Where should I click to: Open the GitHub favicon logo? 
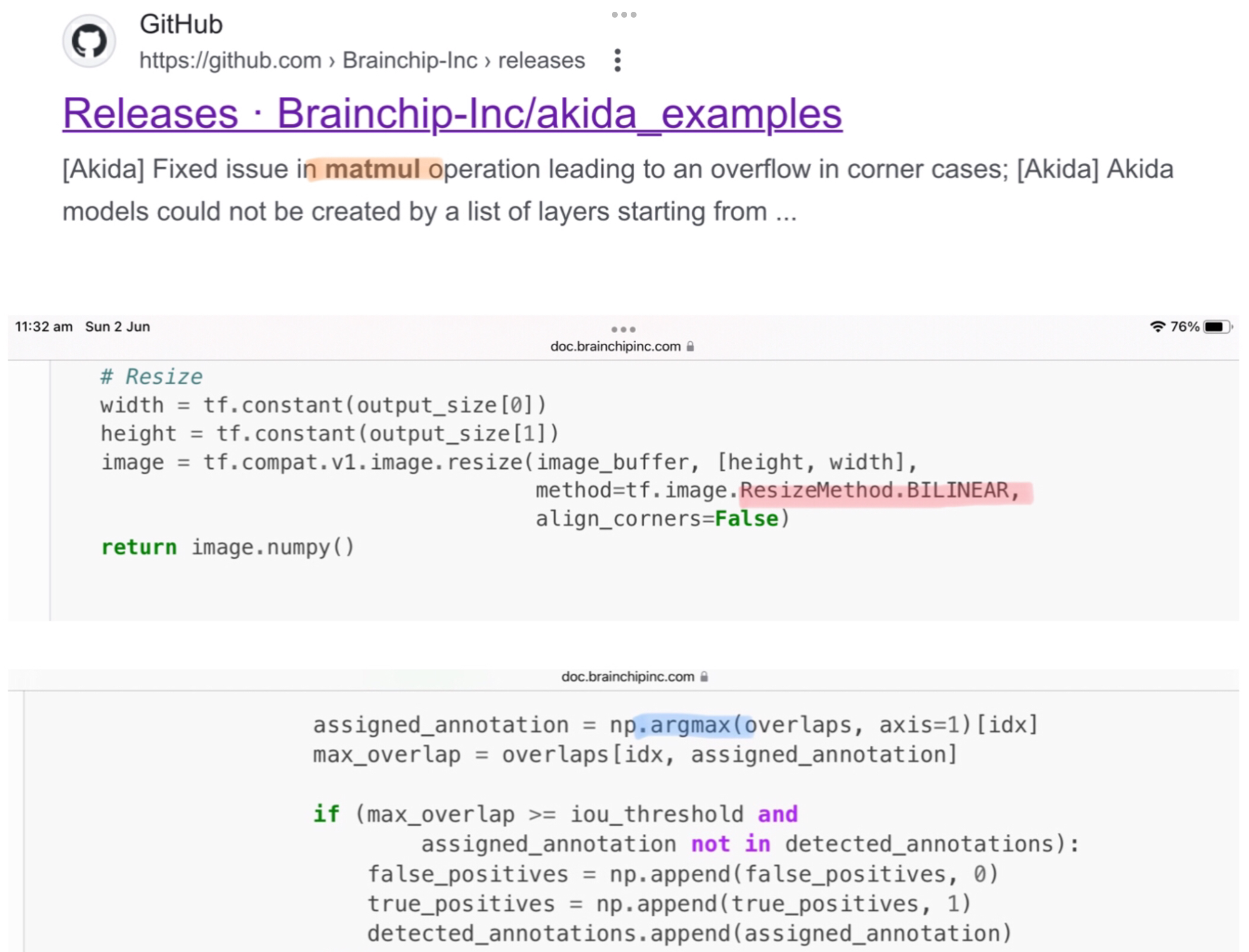click(x=89, y=41)
